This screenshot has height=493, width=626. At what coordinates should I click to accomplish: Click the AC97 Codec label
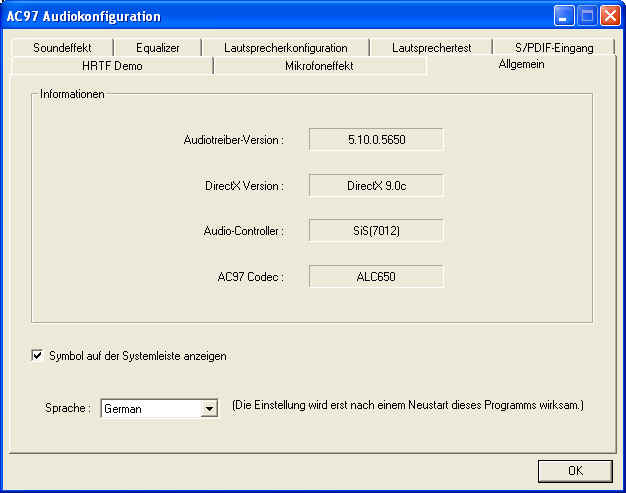[x=251, y=277]
